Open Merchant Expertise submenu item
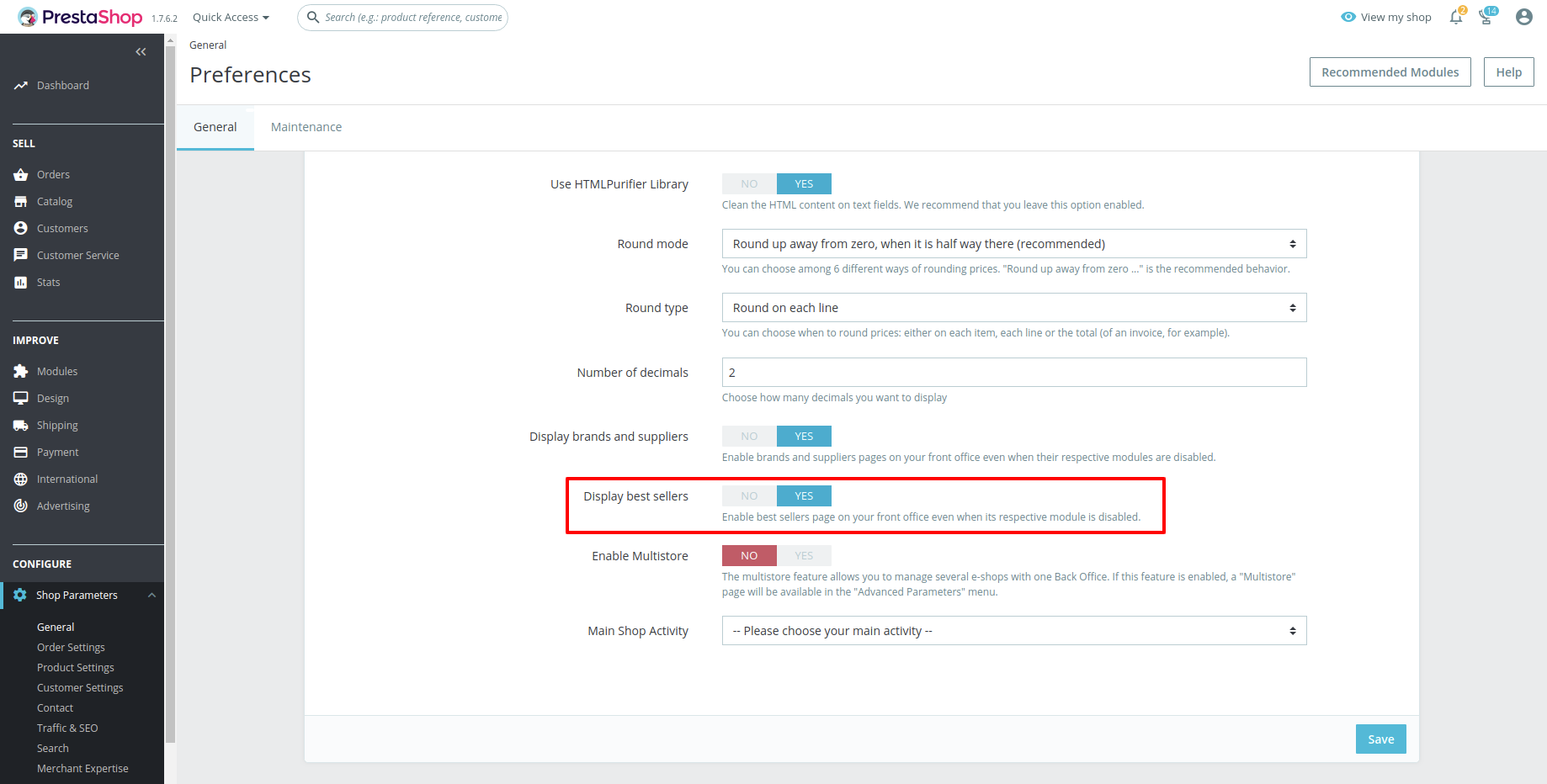 coord(82,769)
